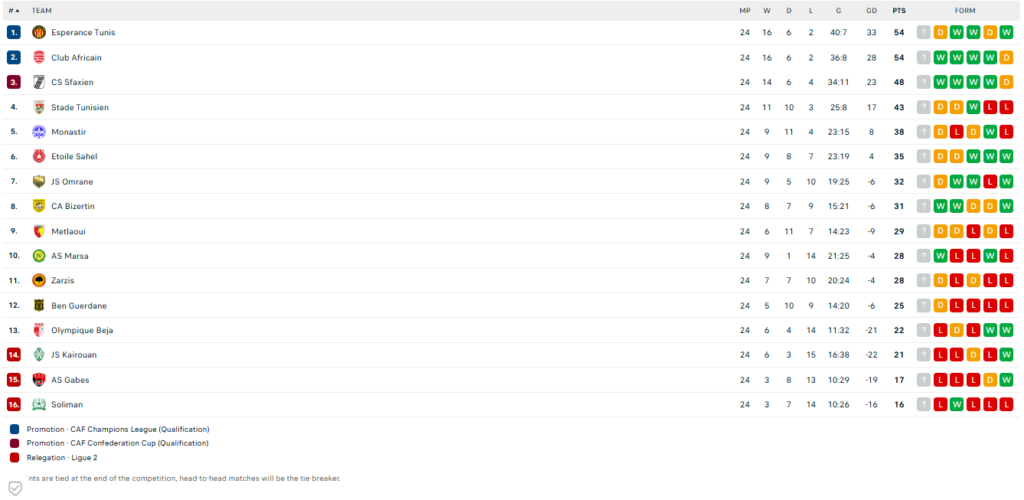The height and width of the screenshot is (500, 1024).
Task: Open the Stade Tunisien team name link
Action: [x=80, y=107]
